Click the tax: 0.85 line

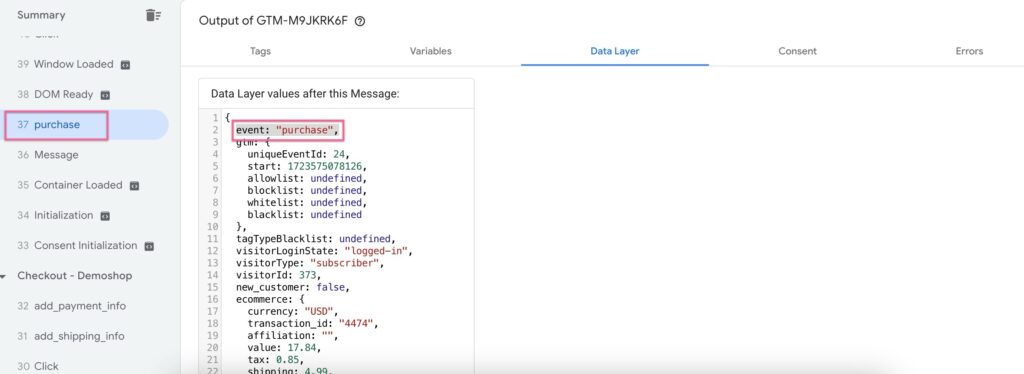[276, 360]
